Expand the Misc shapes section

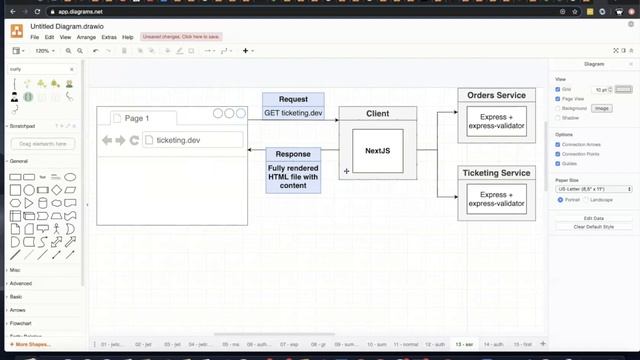click(14, 270)
